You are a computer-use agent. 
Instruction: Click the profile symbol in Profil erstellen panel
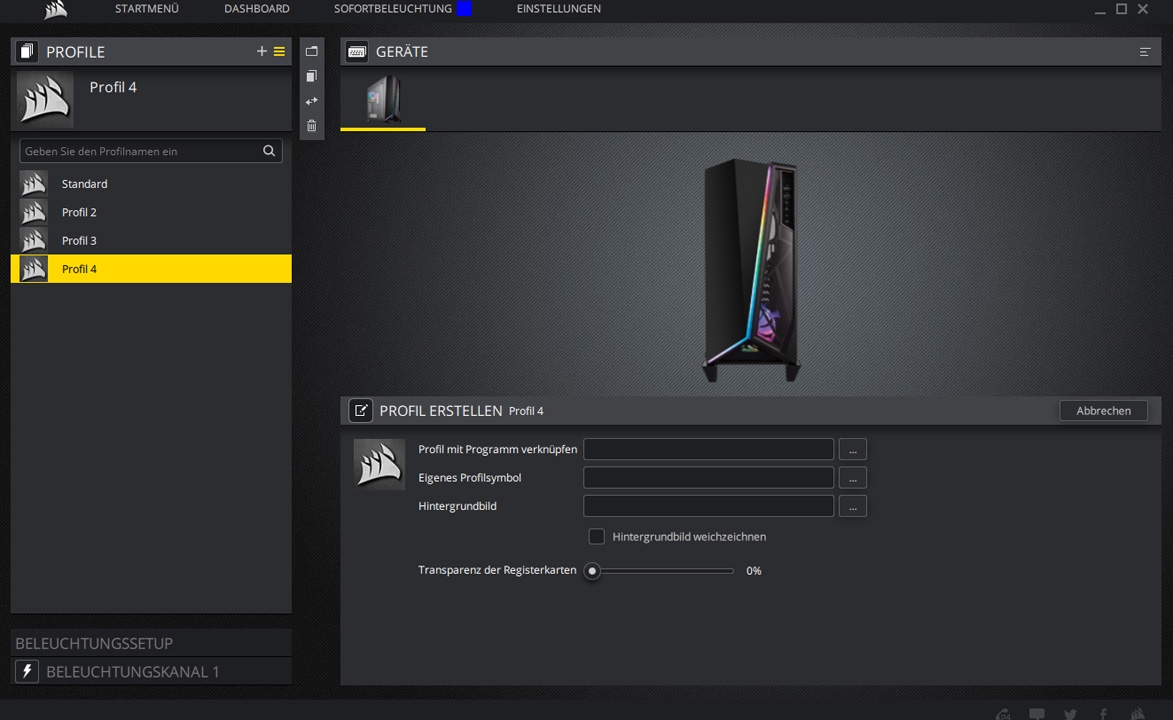point(379,464)
